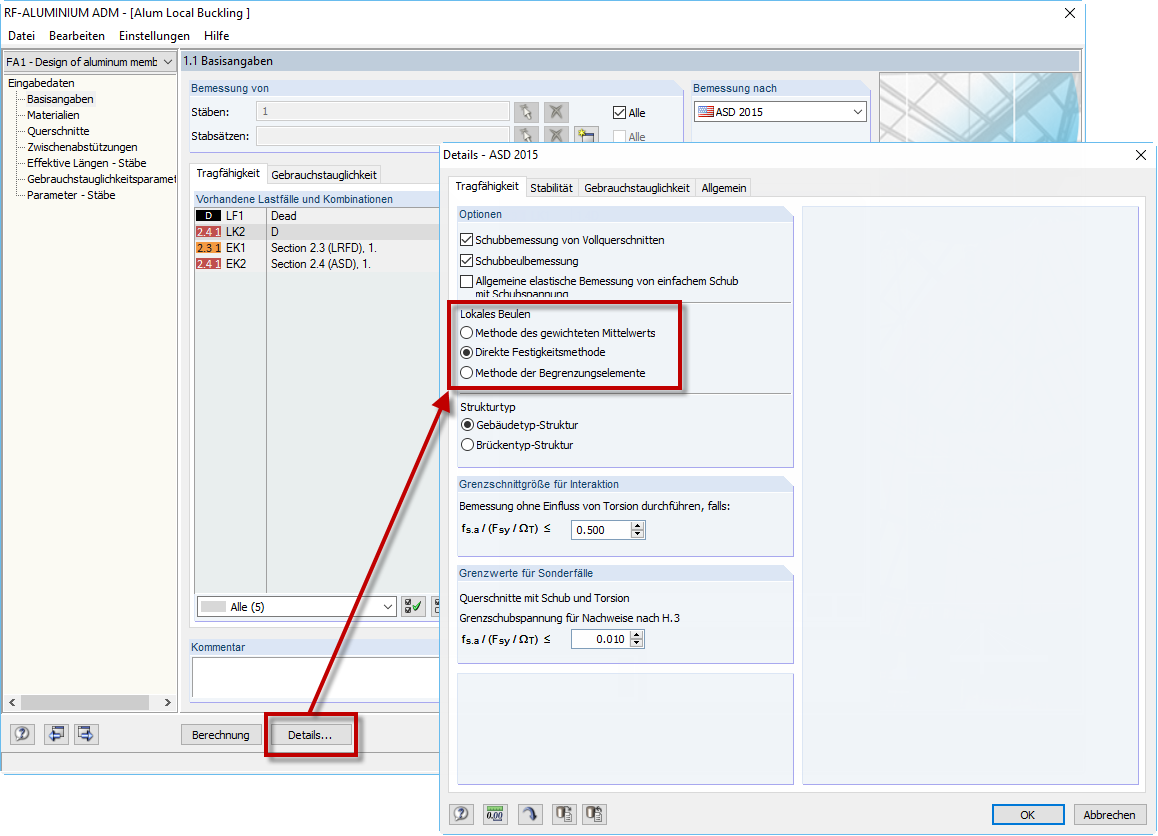Increase the 0.010 shear stress limit spinner
This screenshot has height=836, width=1158.
click(637, 634)
